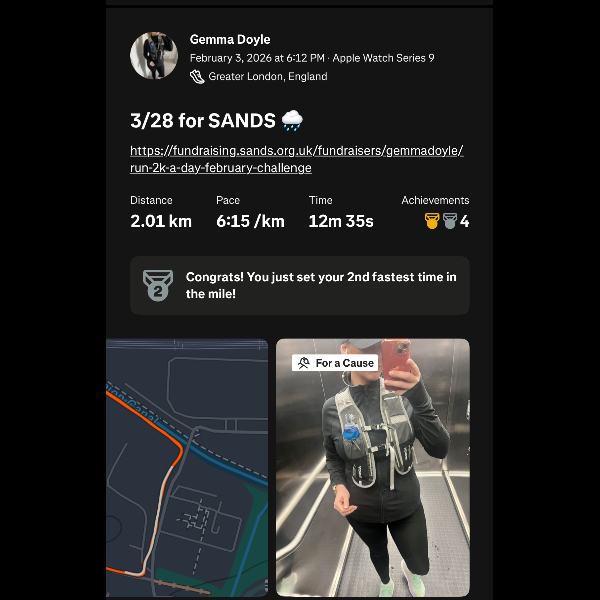Click the 2nd place medal icon
This screenshot has height=600, width=600.
[x=158, y=285]
